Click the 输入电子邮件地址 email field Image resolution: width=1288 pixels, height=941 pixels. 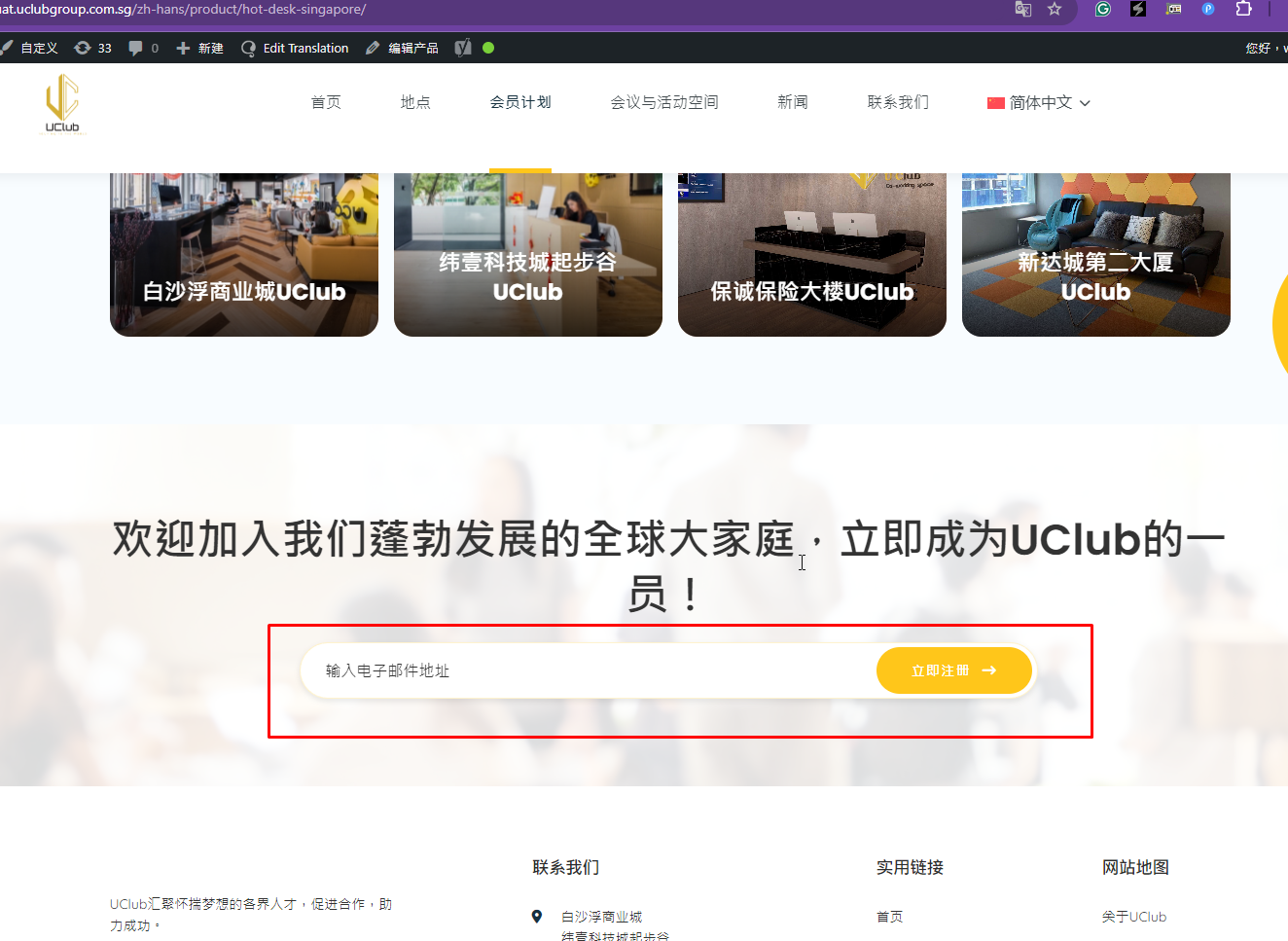coord(589,670)
